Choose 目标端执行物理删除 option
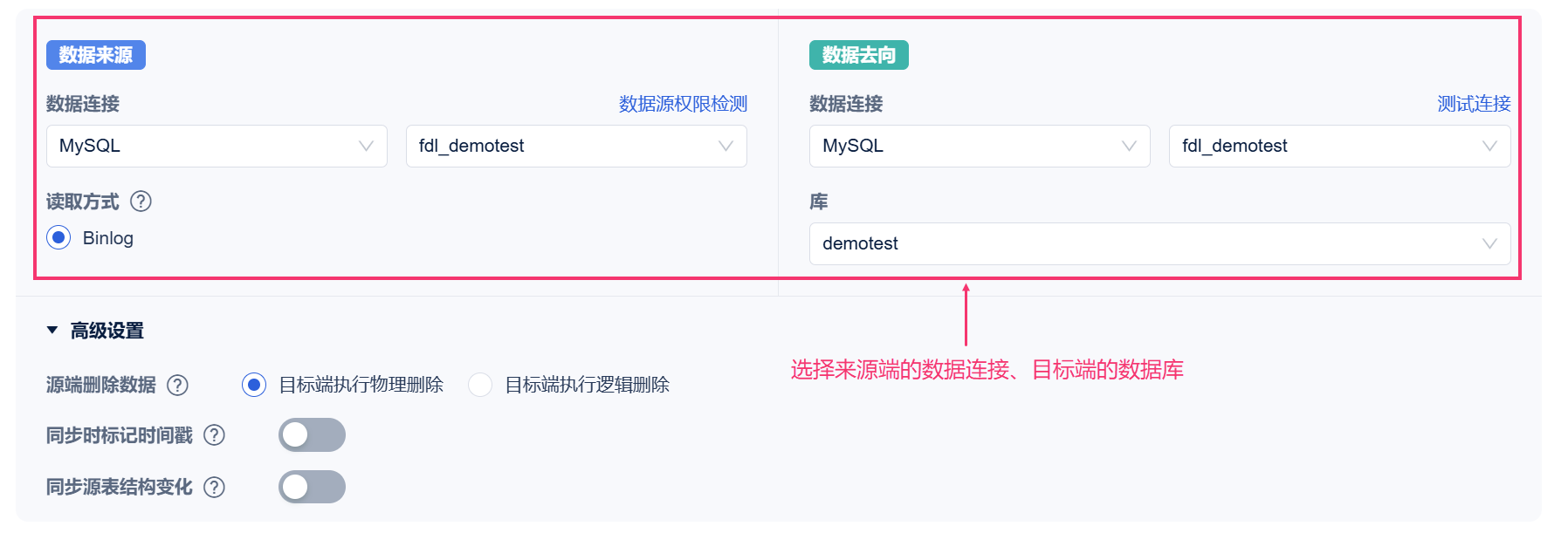 (x=254, y=385)
